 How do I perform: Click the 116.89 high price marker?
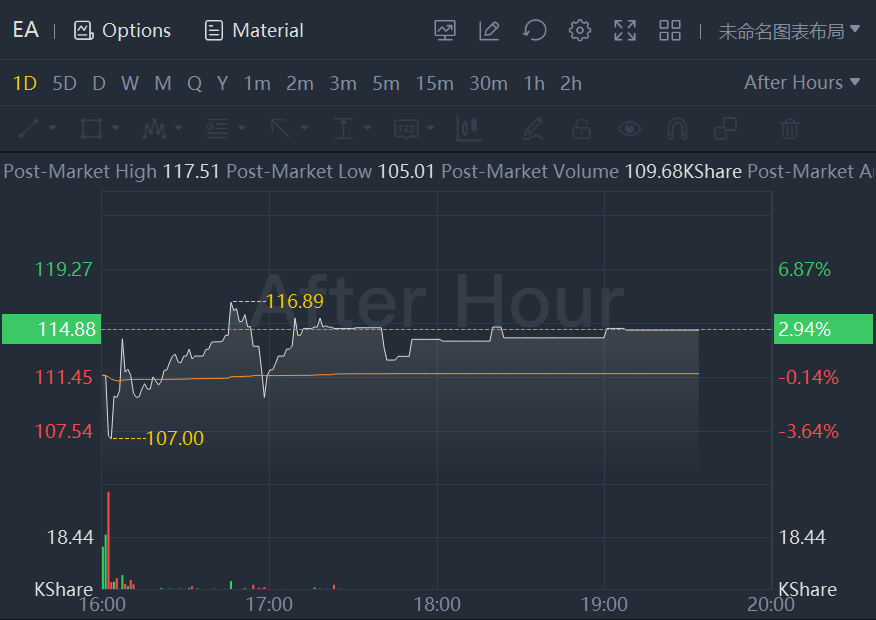click(x=294, y=301)
